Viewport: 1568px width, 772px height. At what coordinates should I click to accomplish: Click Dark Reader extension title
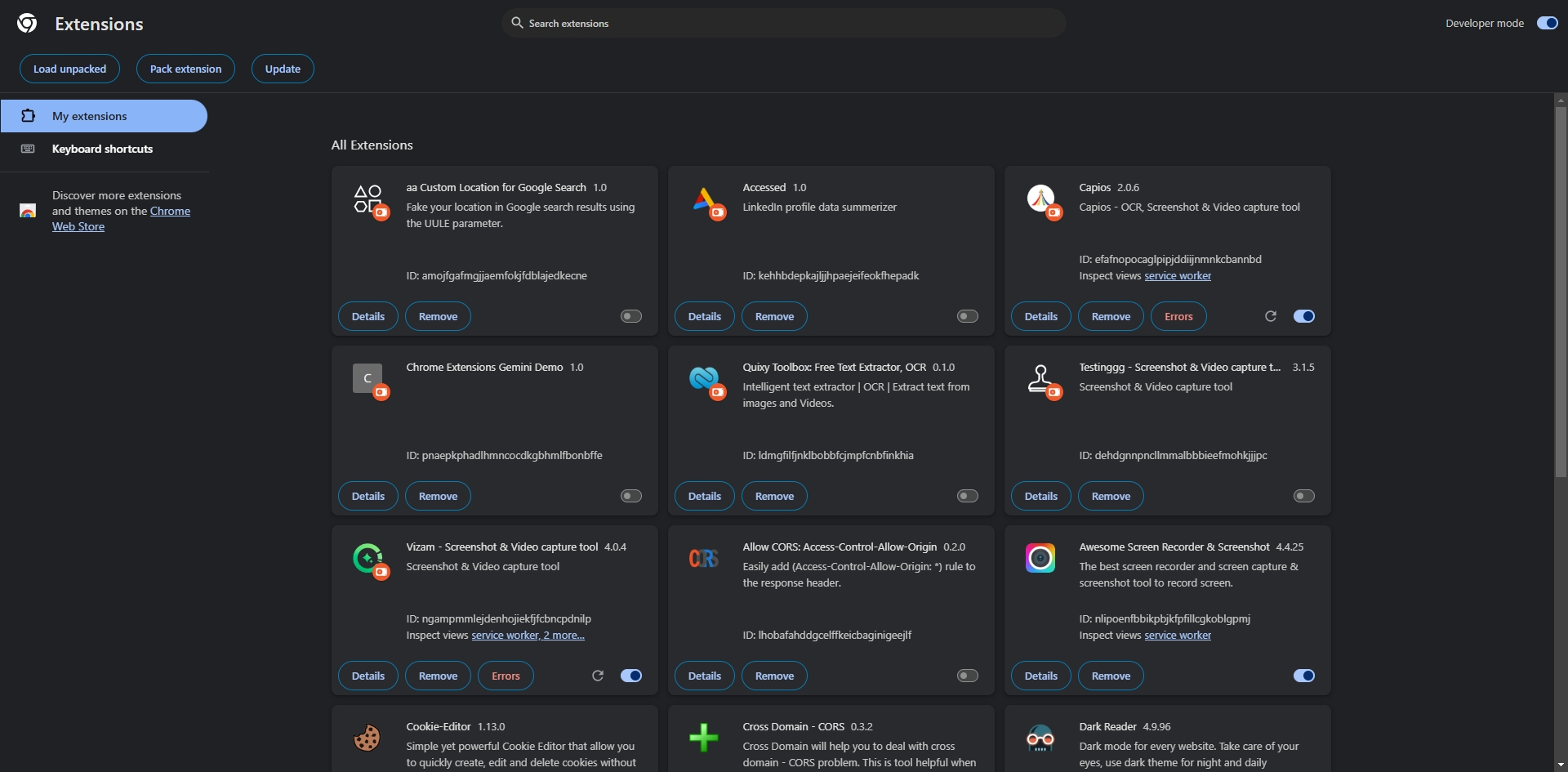[1107, 726]
